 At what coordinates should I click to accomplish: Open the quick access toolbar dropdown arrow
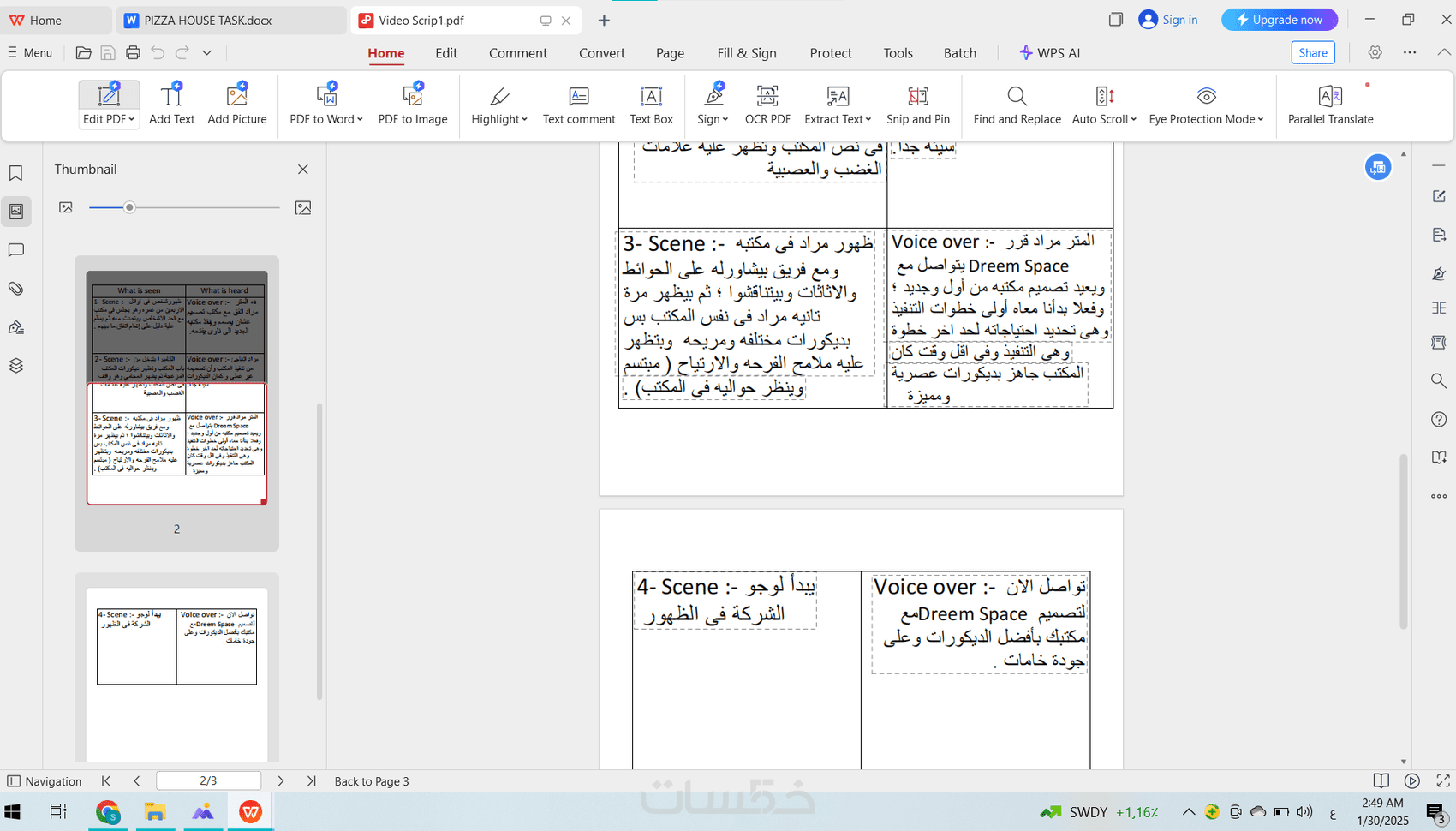tap(207, 53)
